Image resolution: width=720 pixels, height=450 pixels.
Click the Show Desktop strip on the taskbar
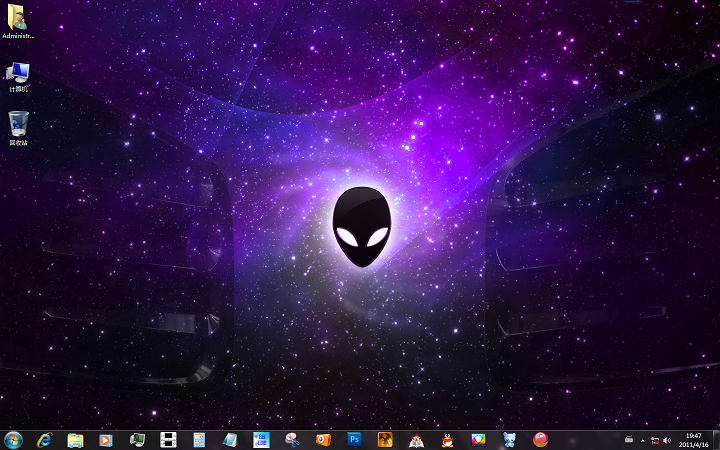(716, 440)
